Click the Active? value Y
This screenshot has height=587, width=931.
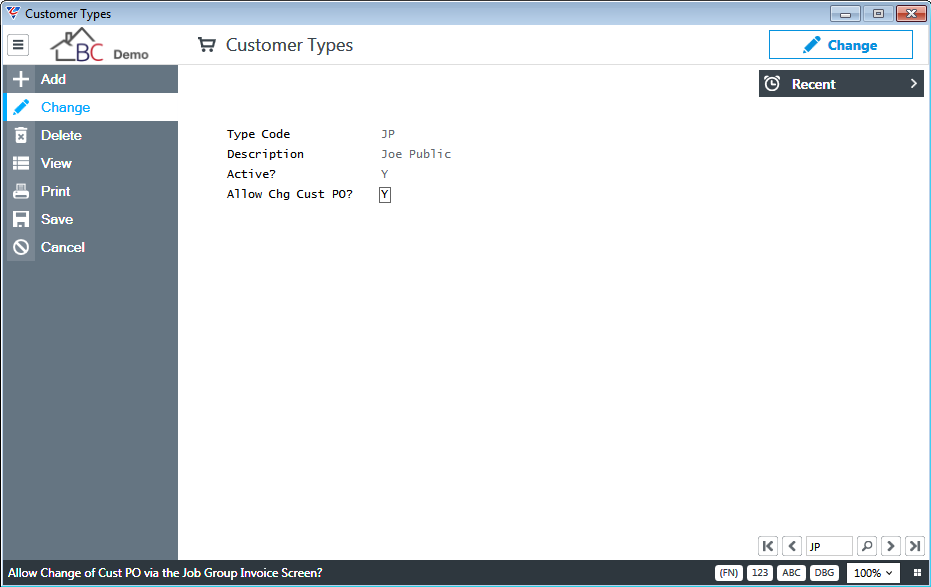385,174
